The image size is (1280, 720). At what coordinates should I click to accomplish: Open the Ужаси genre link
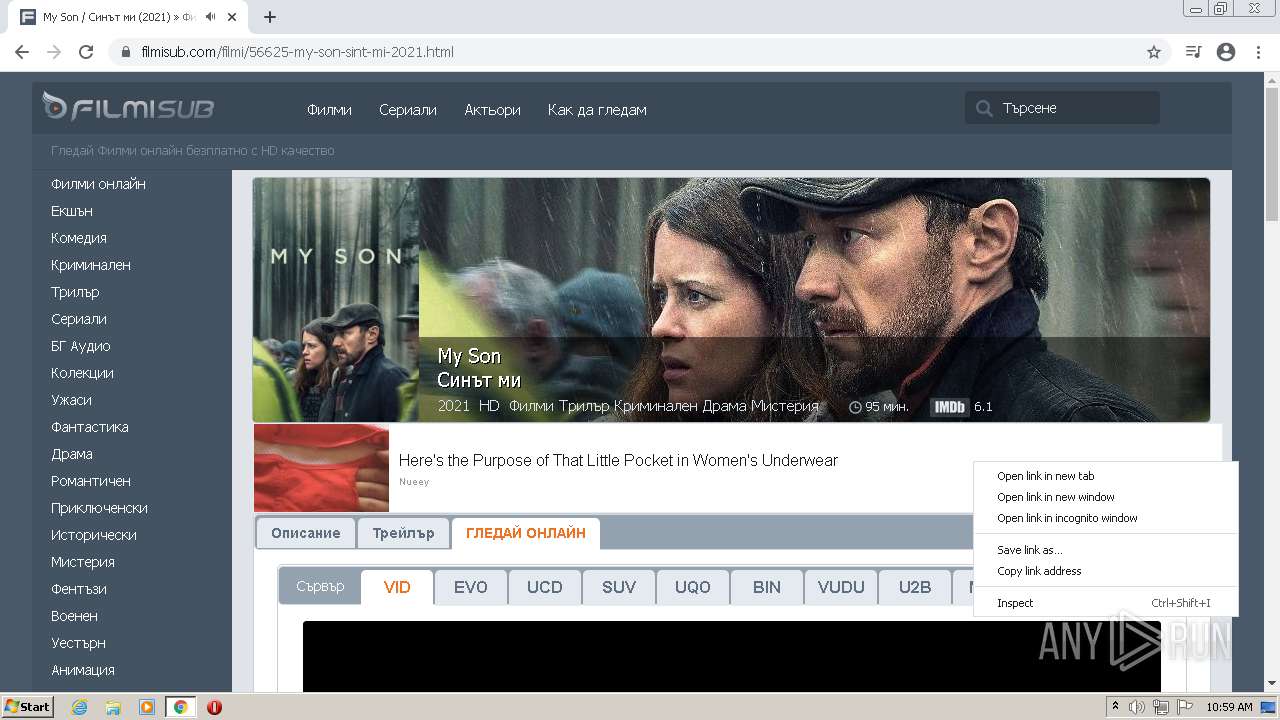[x=71, y=400]
